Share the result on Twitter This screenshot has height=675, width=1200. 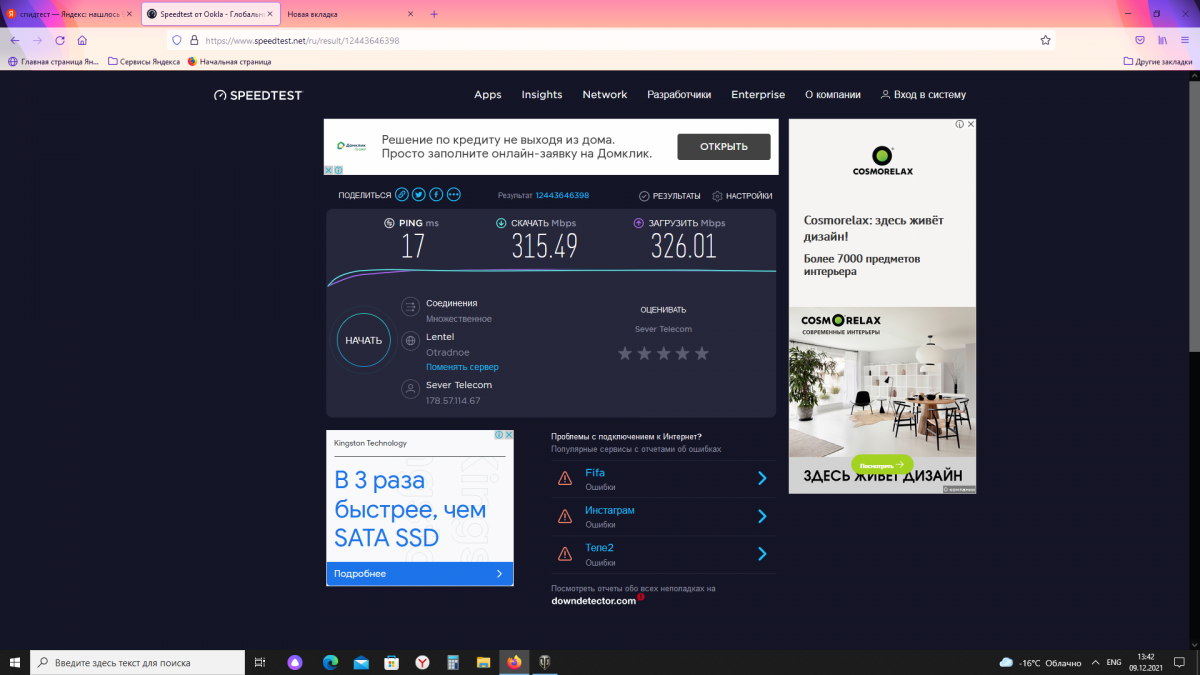point(419,195)
